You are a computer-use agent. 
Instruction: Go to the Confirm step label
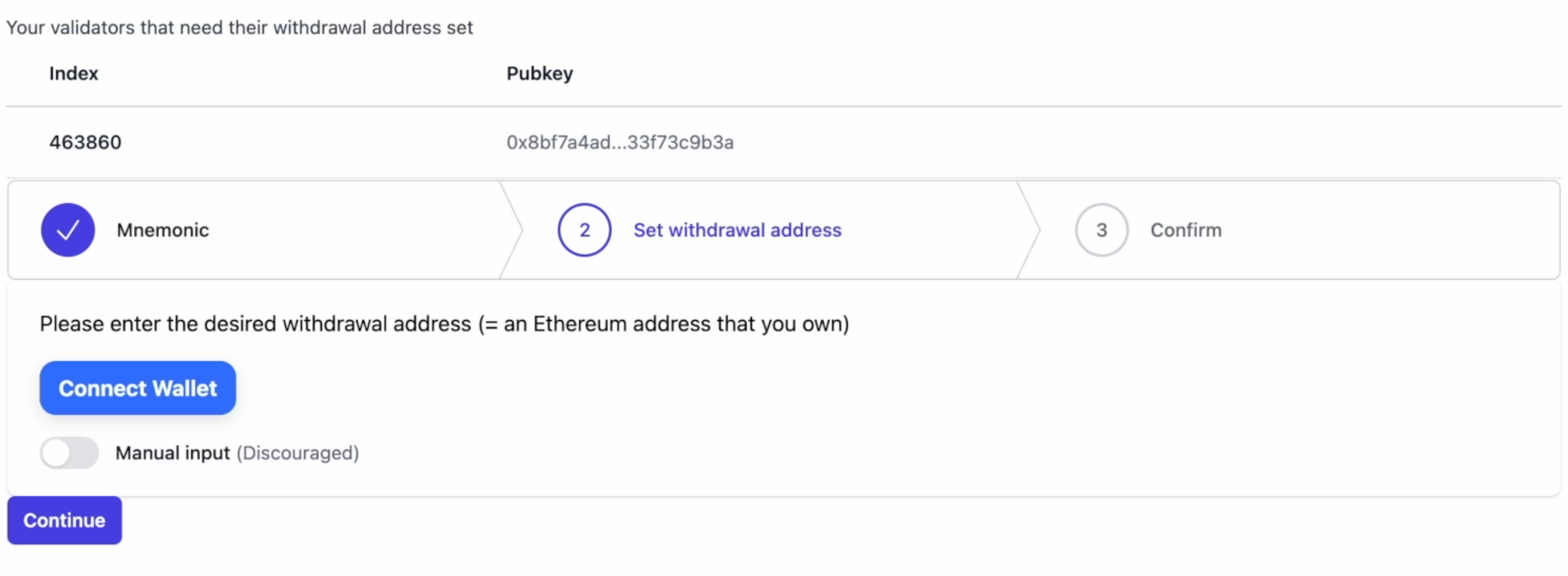click(x=1186, y=230)
